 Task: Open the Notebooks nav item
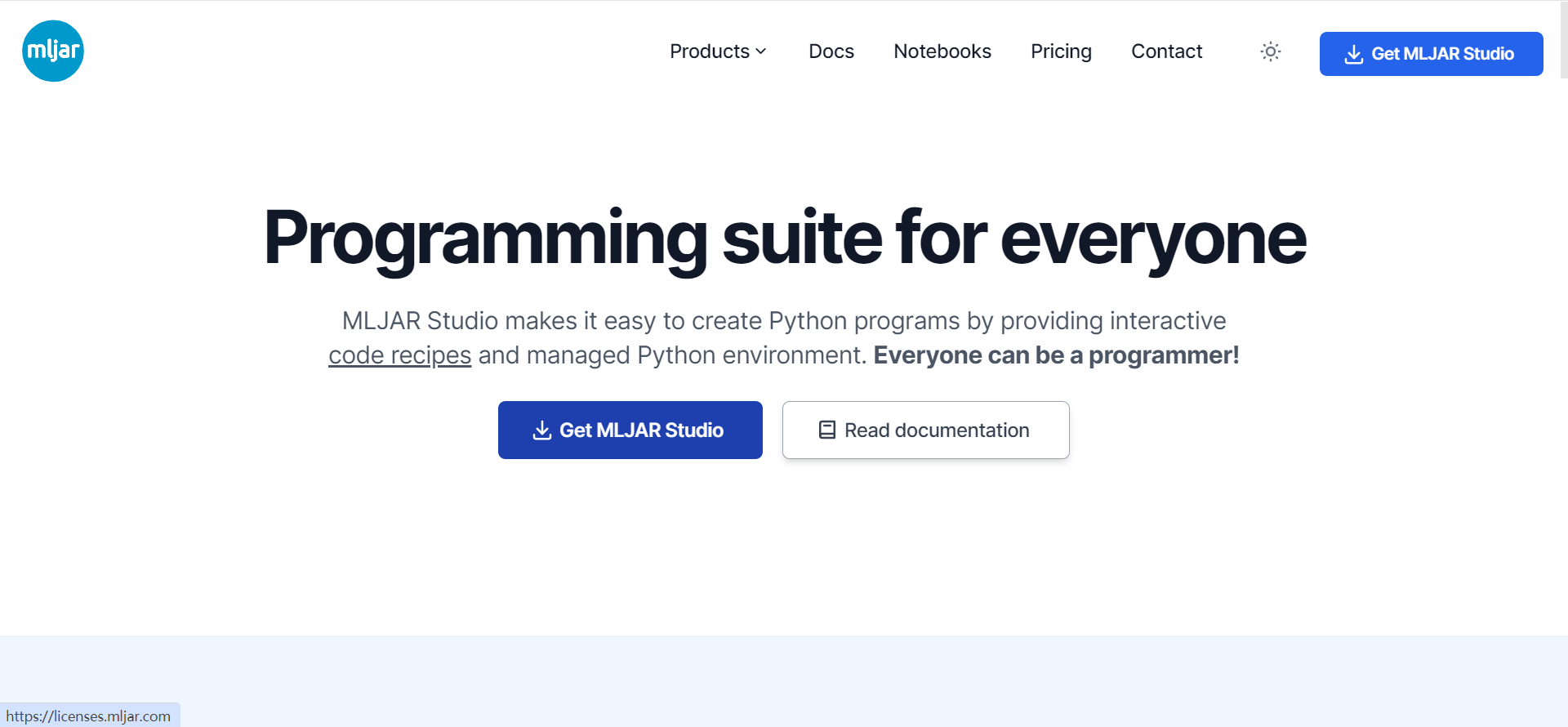pyautogui.click(x=942, y=51)
